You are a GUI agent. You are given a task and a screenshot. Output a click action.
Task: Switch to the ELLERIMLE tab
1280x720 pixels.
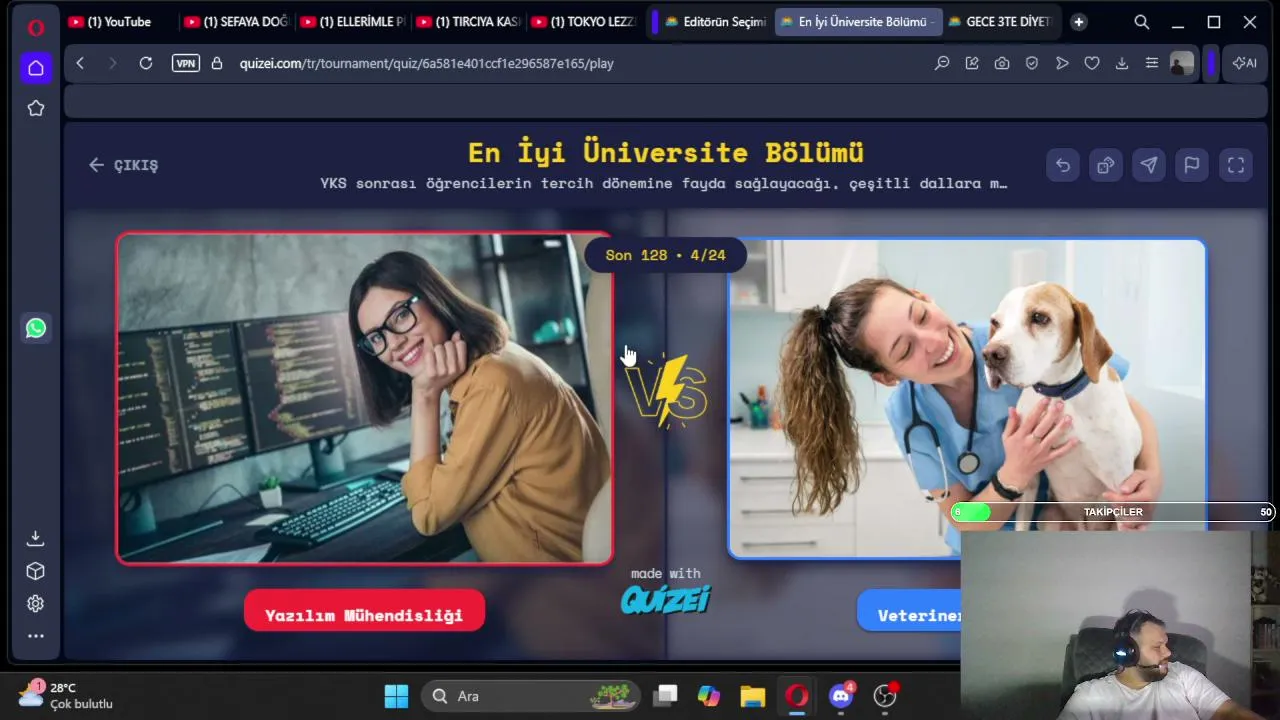(x=351, y=22)
